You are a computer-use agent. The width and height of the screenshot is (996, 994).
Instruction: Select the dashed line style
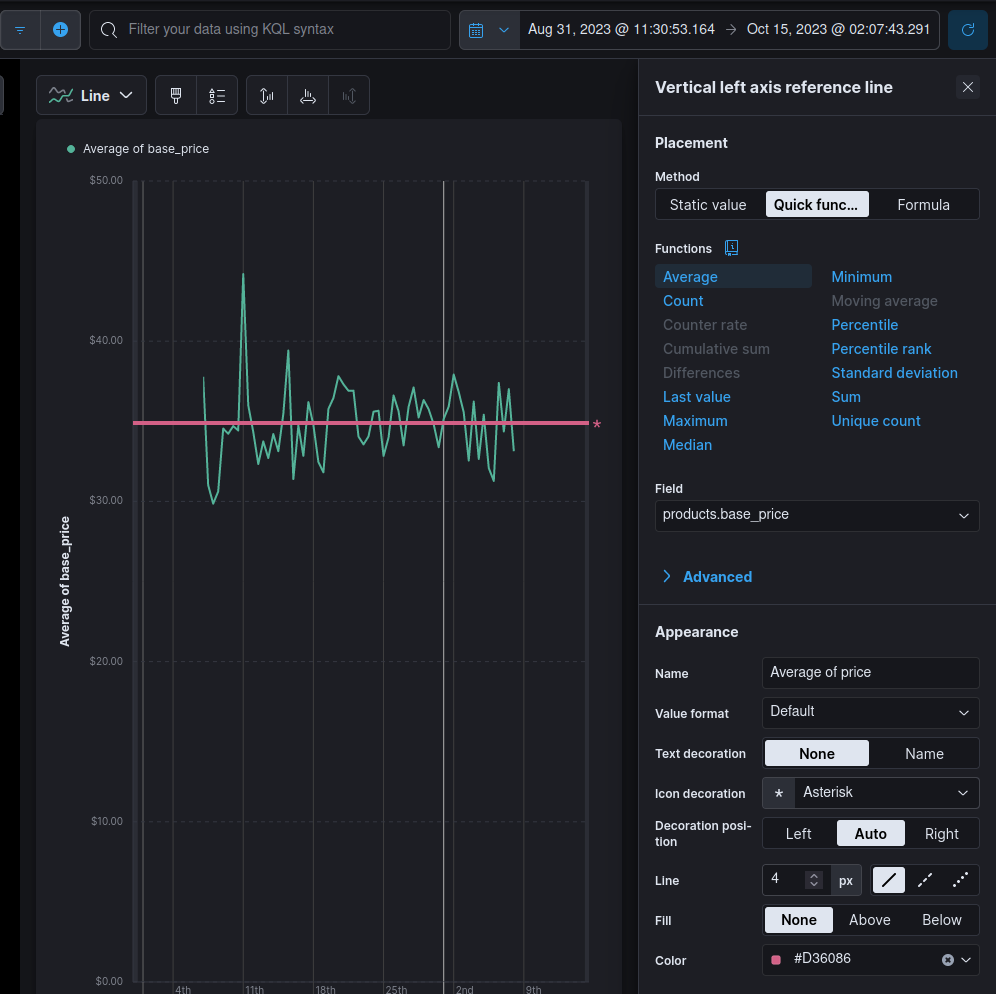[x=925, y=881]
